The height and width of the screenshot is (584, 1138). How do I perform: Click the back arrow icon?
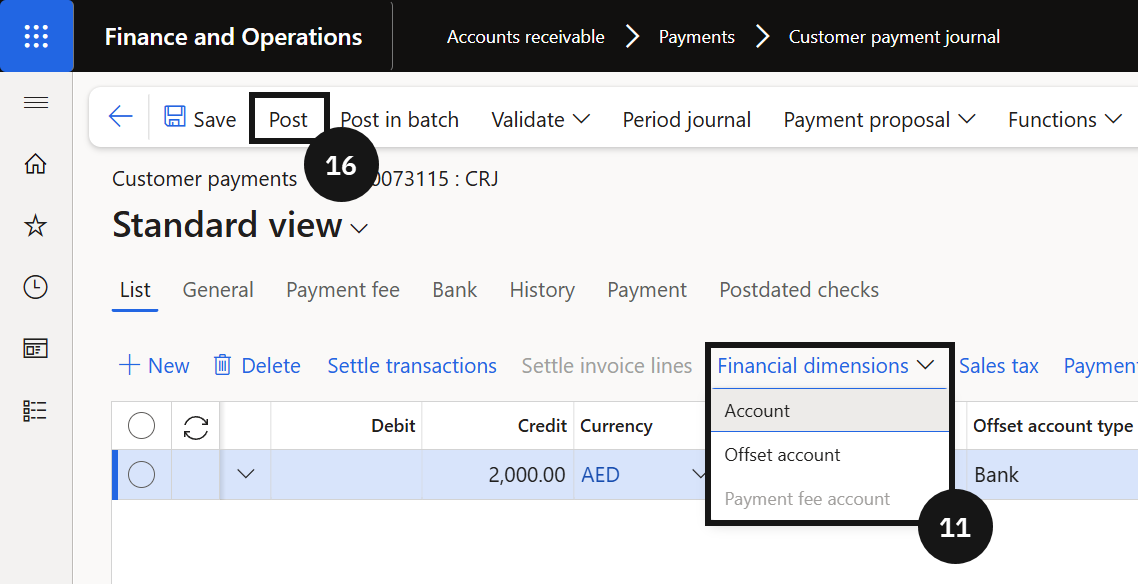pyautogui.click(x=120, y=116)
